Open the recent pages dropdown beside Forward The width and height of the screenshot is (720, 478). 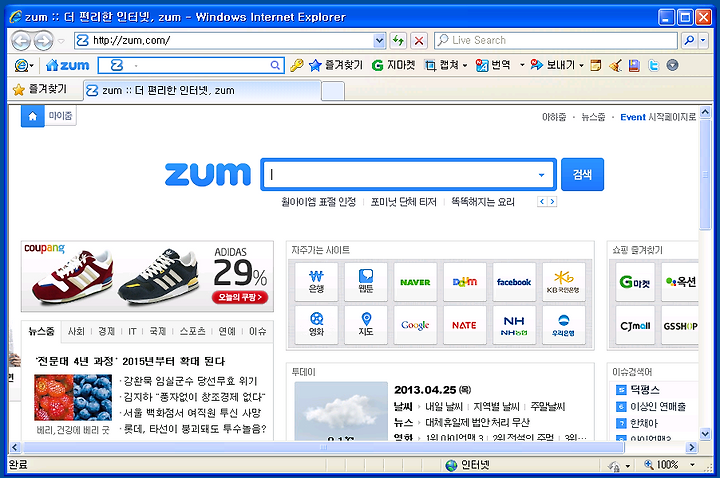click(x=61, y=41)
